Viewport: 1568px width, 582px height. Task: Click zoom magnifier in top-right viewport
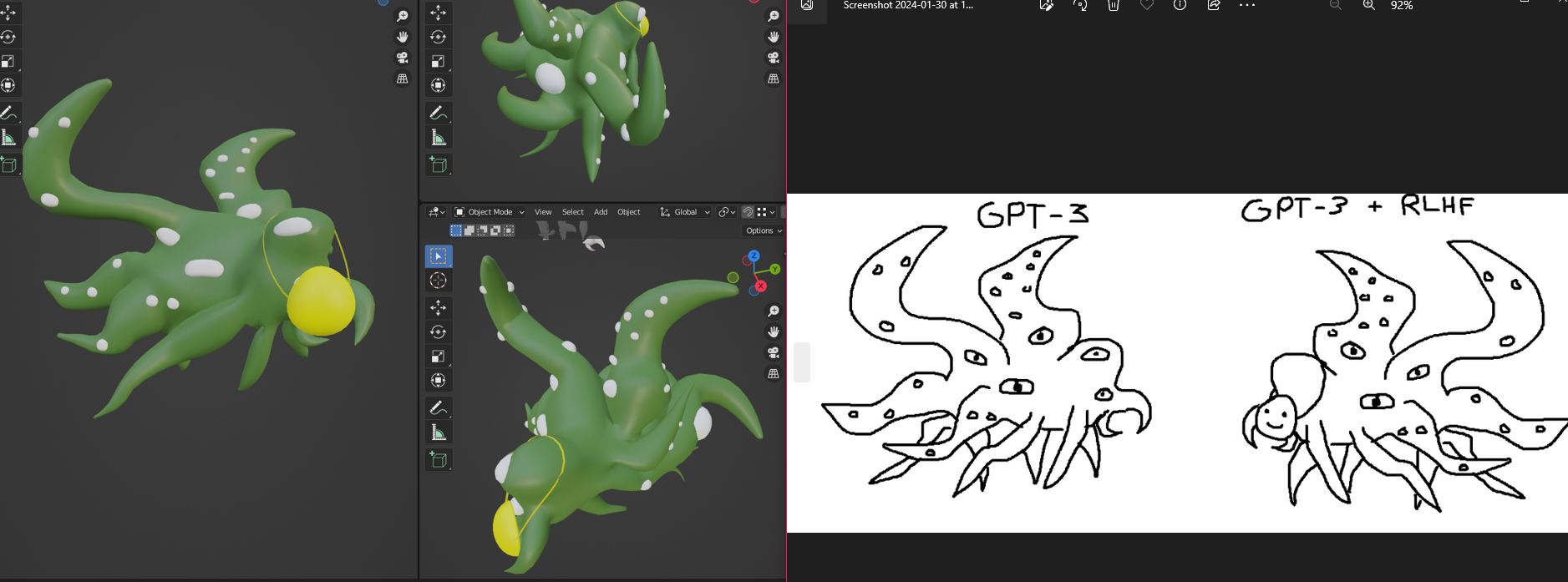774,16
